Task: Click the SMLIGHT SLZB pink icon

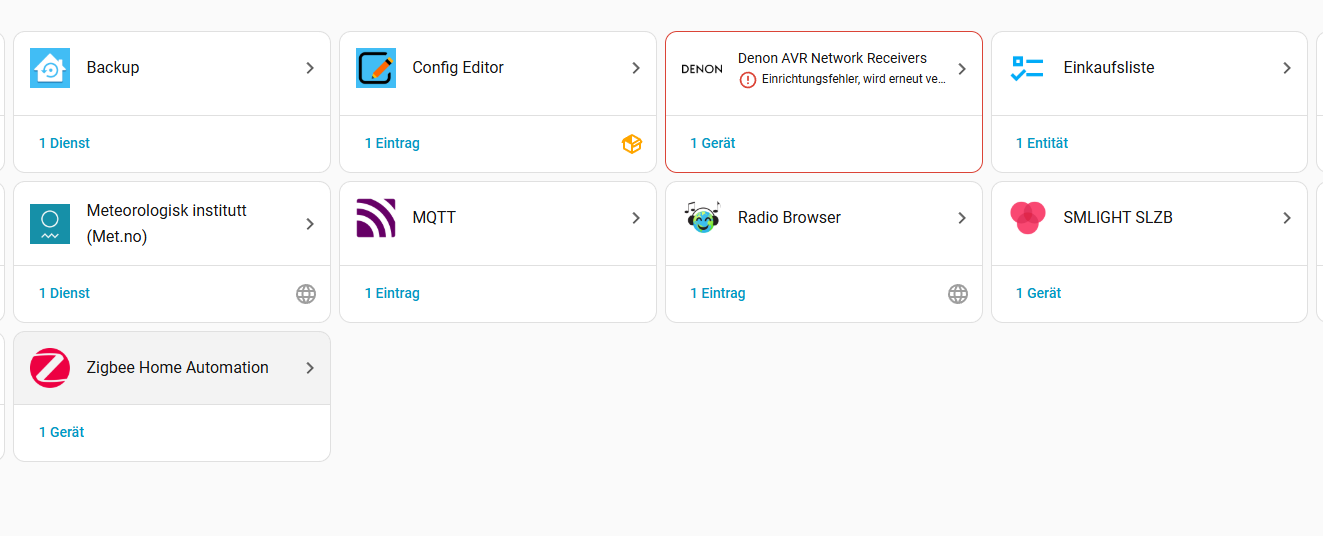Action: (x=1027, y=217)
